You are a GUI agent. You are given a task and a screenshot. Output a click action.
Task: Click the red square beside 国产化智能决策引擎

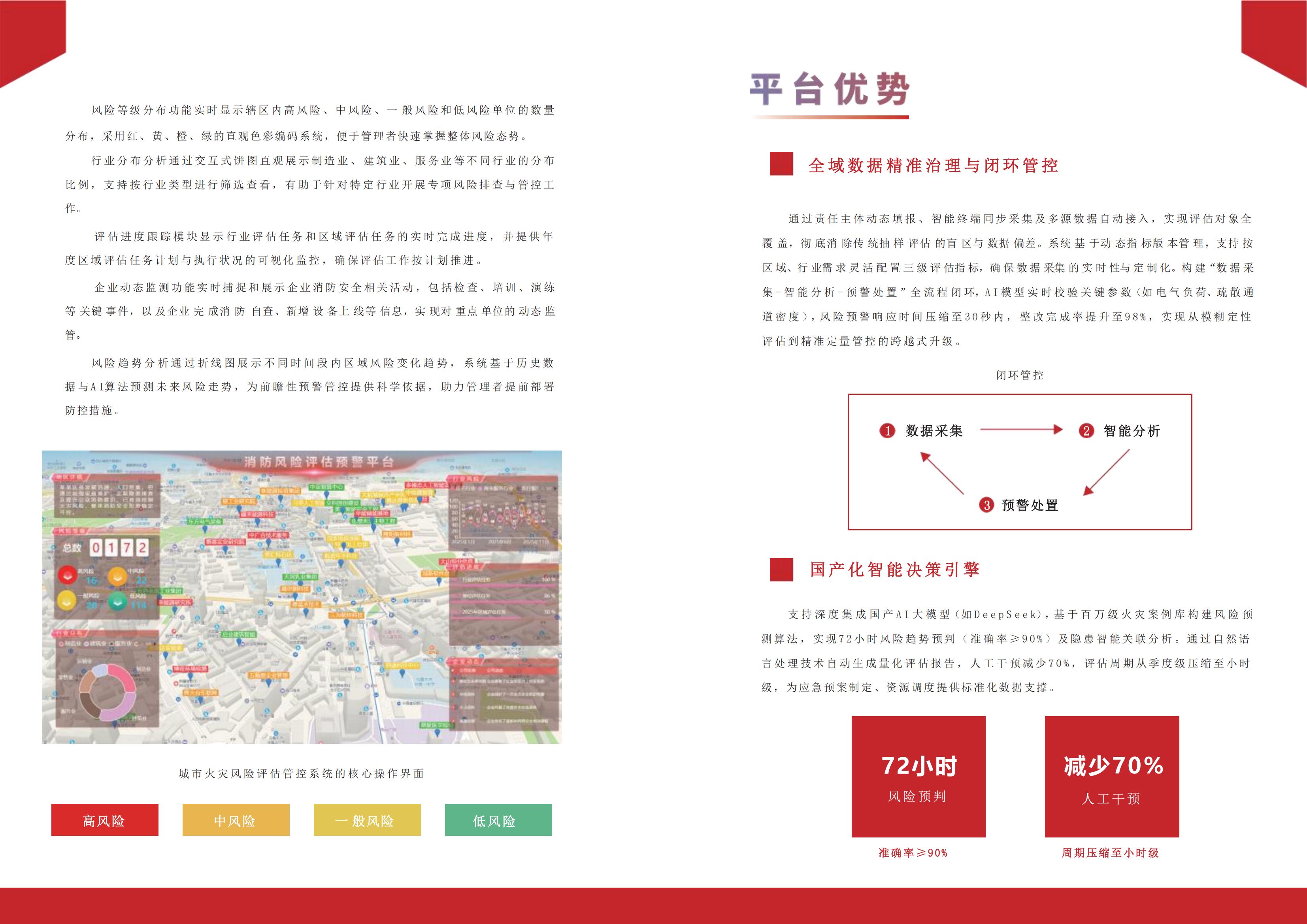[x=781, y=569]
